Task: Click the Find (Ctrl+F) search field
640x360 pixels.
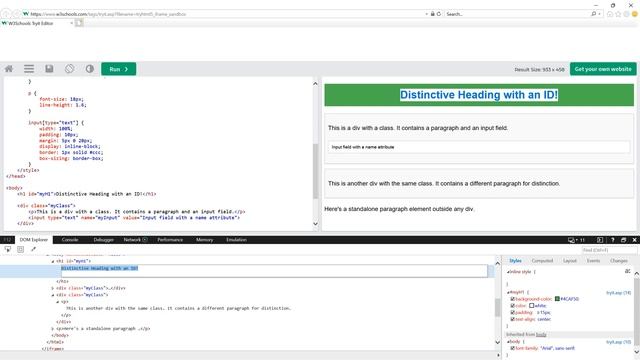Action: pos(609,250)
